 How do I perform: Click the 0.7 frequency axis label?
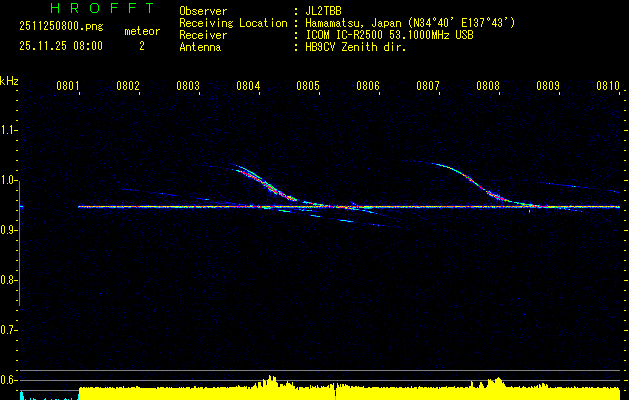point(9,329)
